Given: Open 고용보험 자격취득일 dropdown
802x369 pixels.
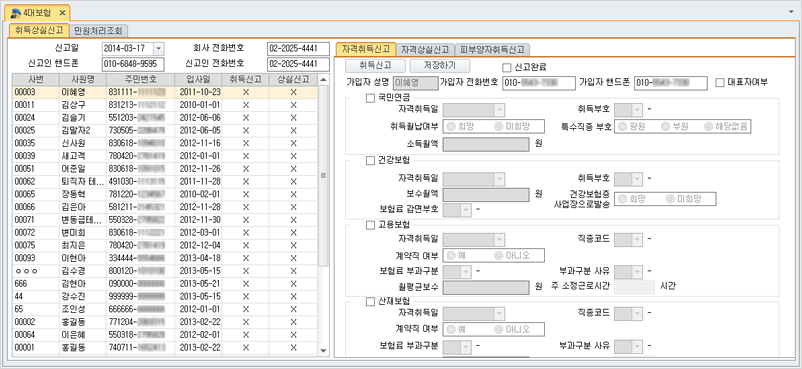Looking at the screenshot, I should click(499, 239).
